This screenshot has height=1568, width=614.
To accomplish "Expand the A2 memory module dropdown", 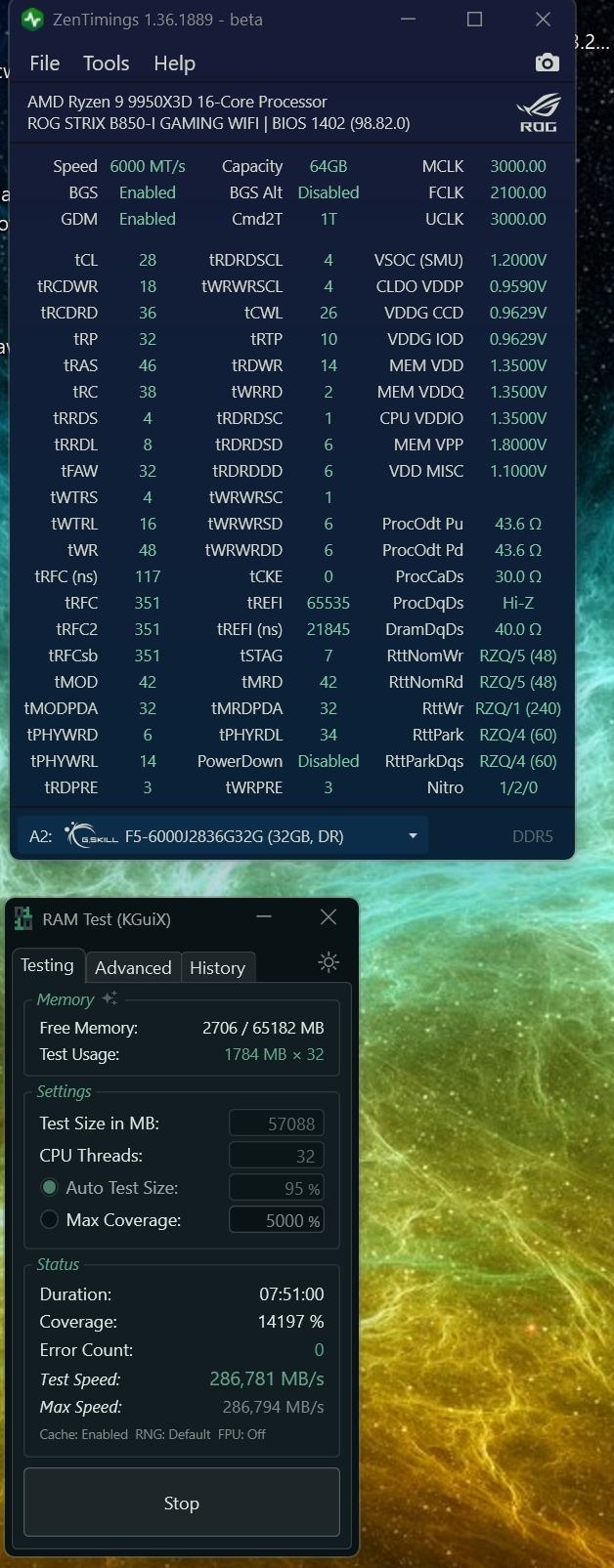I will (x=413, y=836).
